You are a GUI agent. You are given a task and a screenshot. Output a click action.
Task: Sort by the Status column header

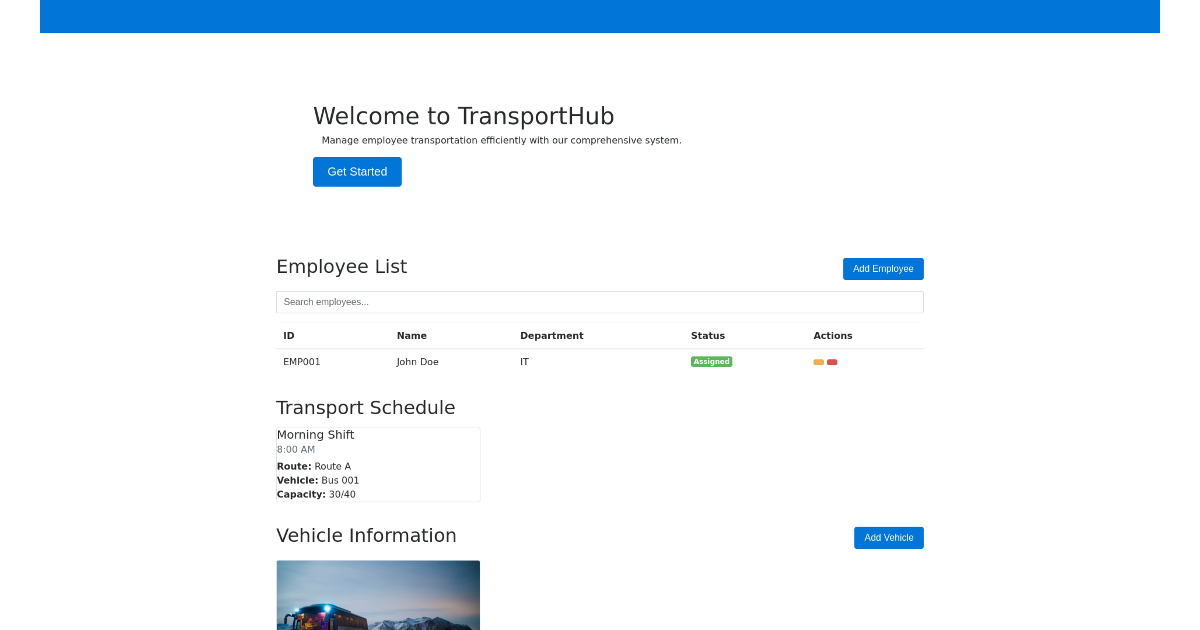click(706, 335)
